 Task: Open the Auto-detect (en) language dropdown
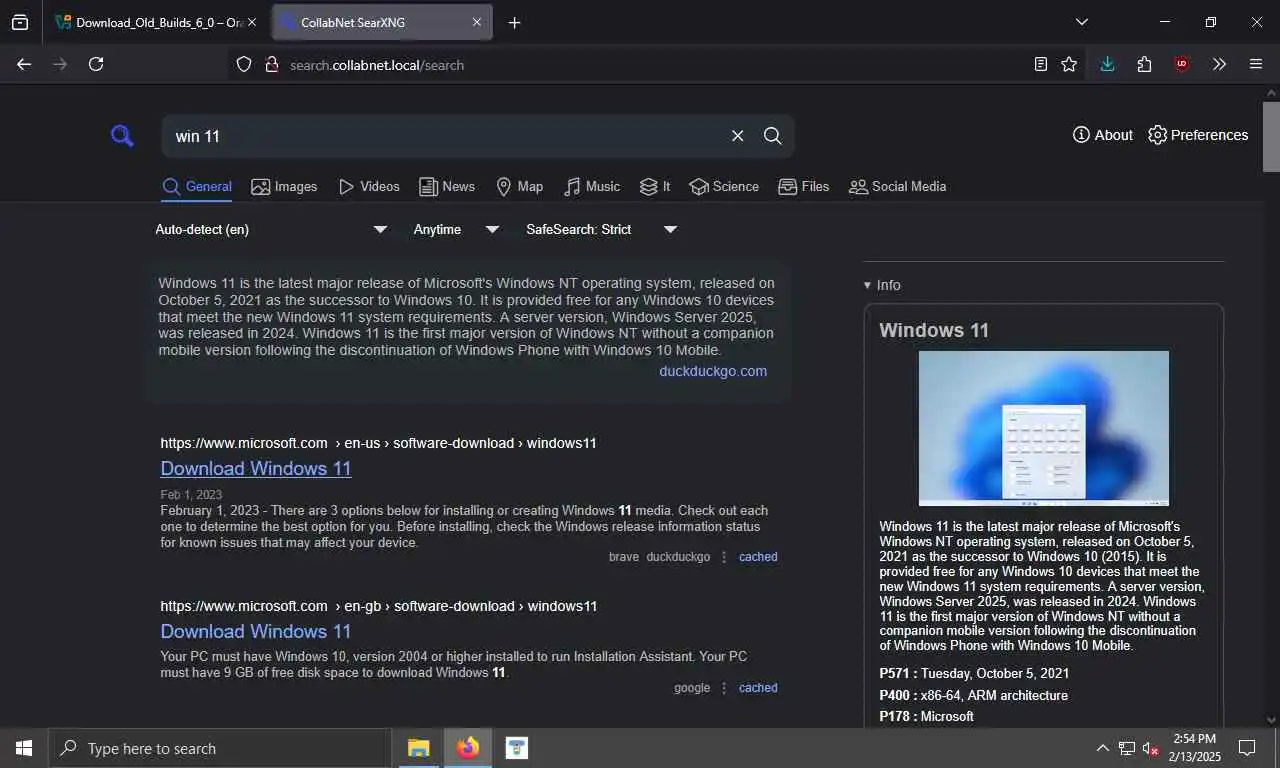pyautogui.click(x=271, y=229)
